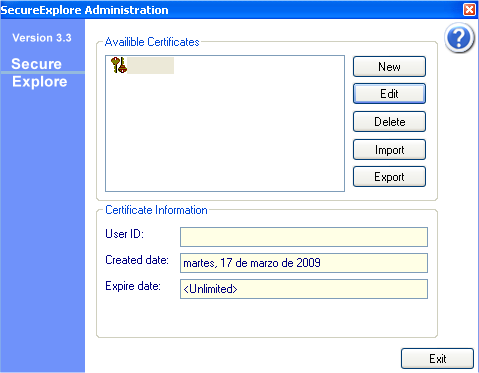Click the Version 3.3 label

click(42, 38)
